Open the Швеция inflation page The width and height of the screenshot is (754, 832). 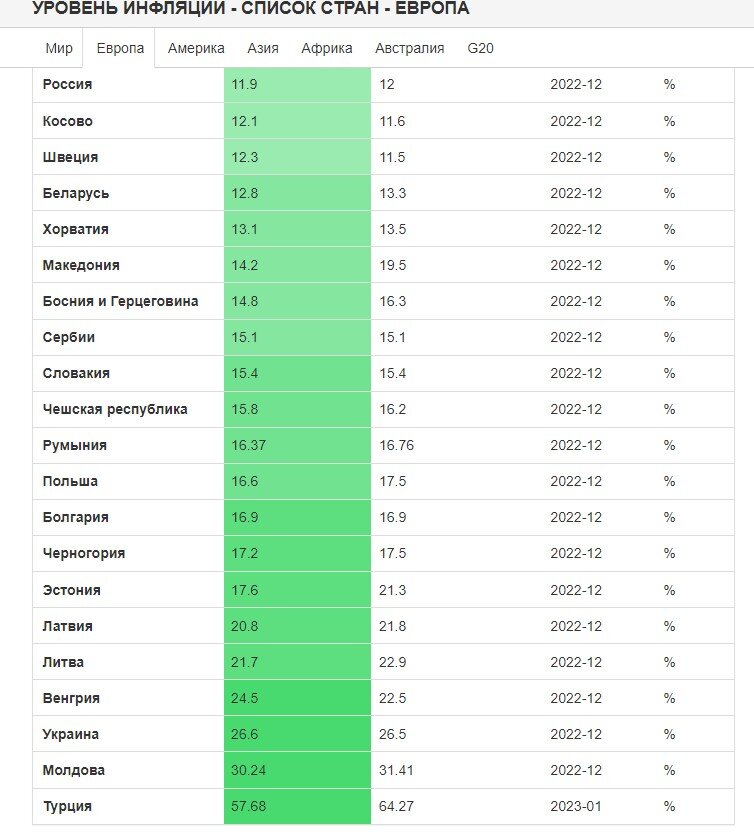(x=70, y=157)
